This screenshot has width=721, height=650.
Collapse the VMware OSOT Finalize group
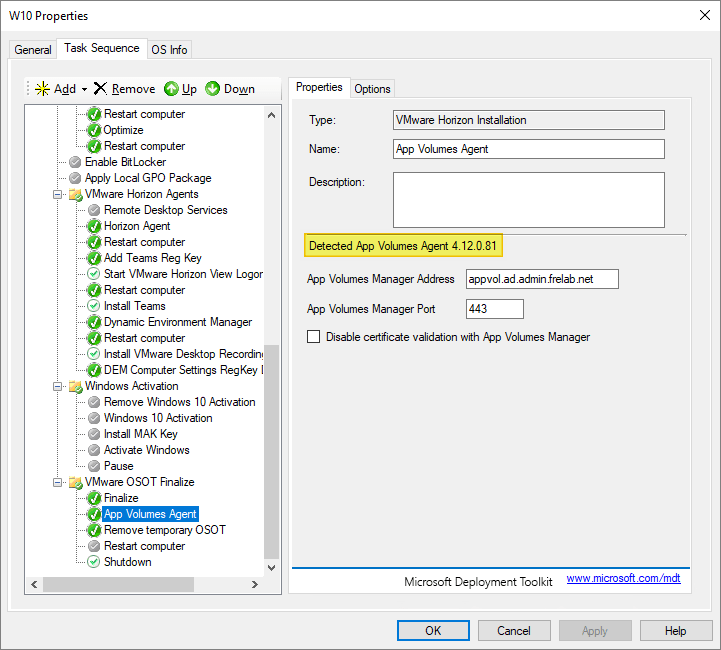tap(59, 482)
